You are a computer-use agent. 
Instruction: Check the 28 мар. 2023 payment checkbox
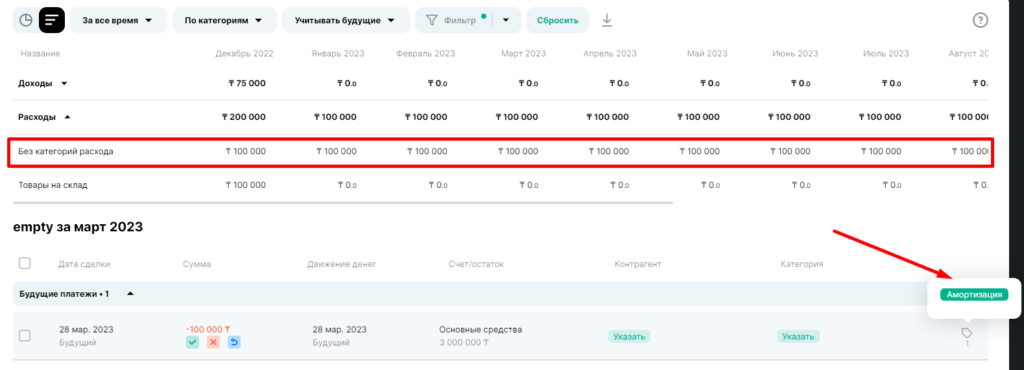[x=25, y=335]
